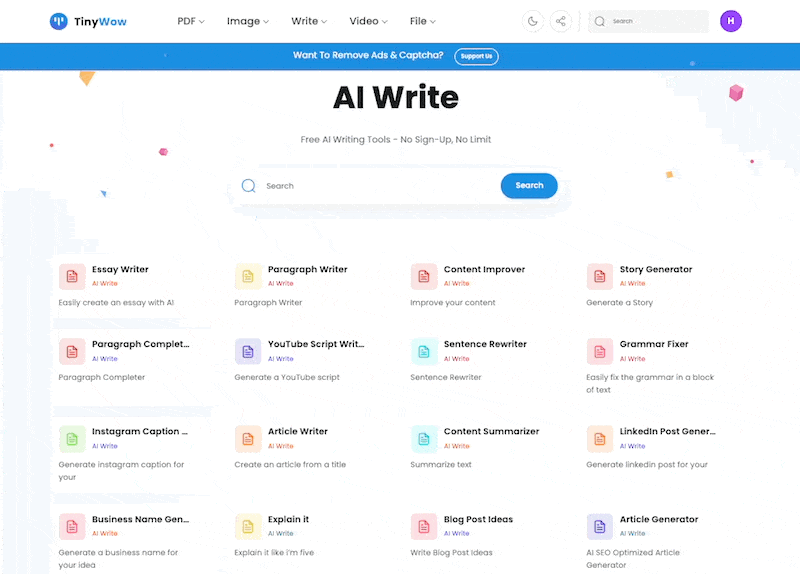
Task: Open the Sentence Rewriter tool title
Action: pyautogui.click(x=485, y=344)
